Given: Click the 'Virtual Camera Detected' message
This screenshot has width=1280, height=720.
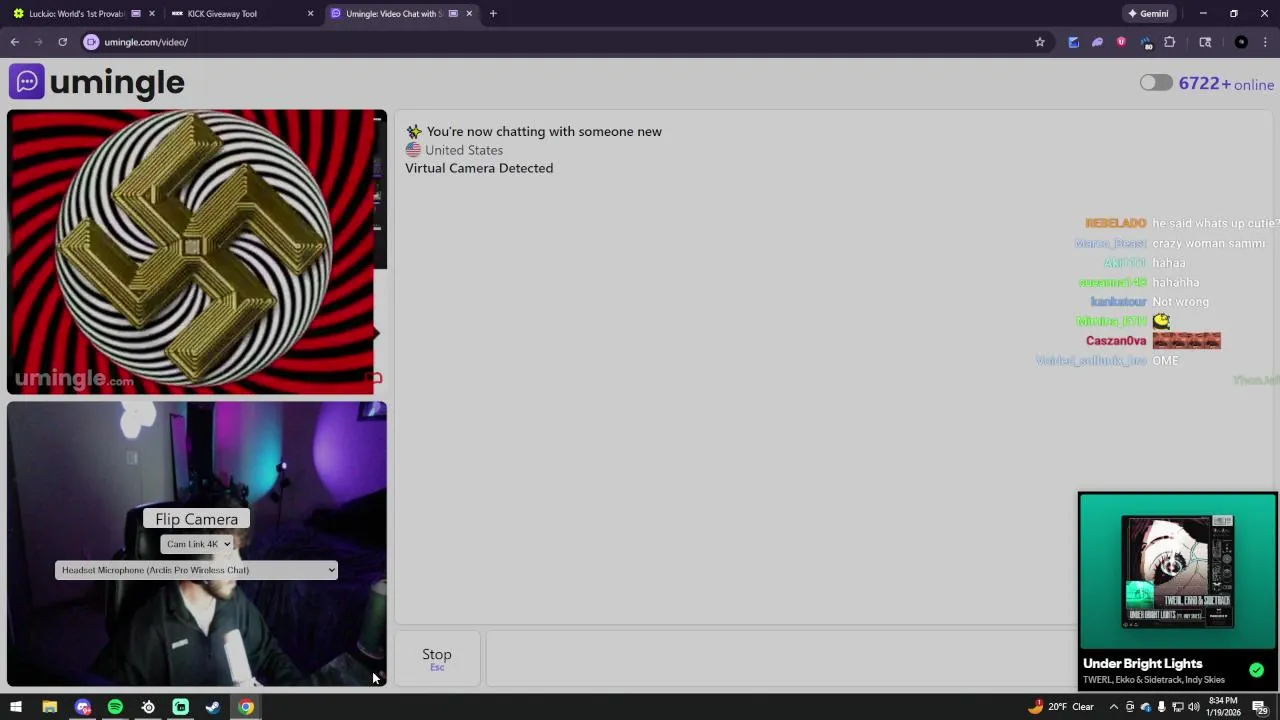Looking at the screenshot, I should click(479, 168).
